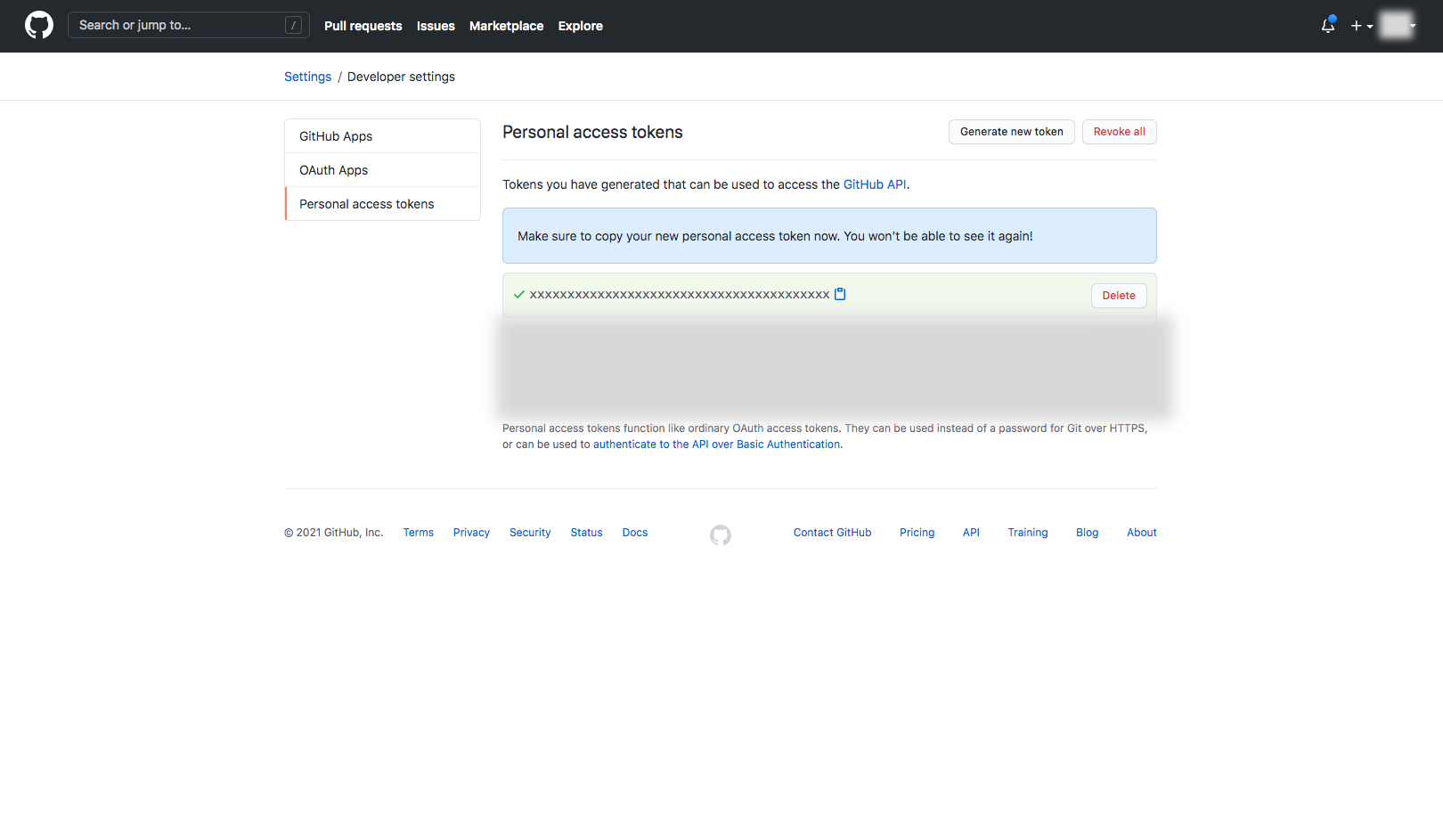Click the Developer settings breadcrumb text
Viewport: 1443px width, 840px height.
(401, 77)
